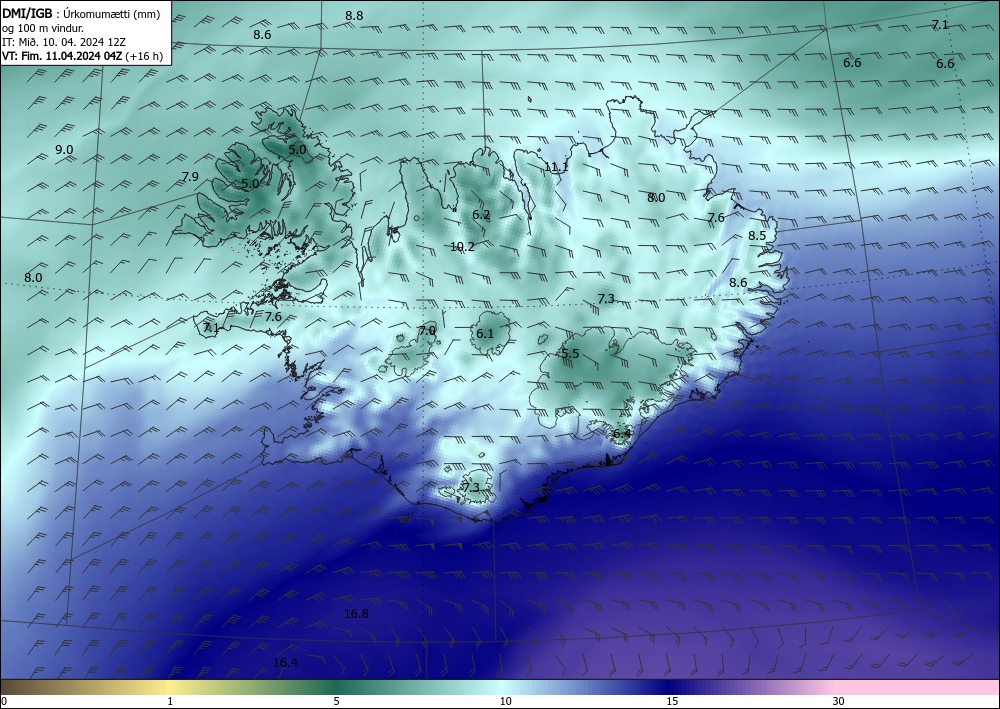The height and width of the screenshot is (709, 1000).
Task: Click the 8.8 value label on the map
Action: click(x=354, y=15)
